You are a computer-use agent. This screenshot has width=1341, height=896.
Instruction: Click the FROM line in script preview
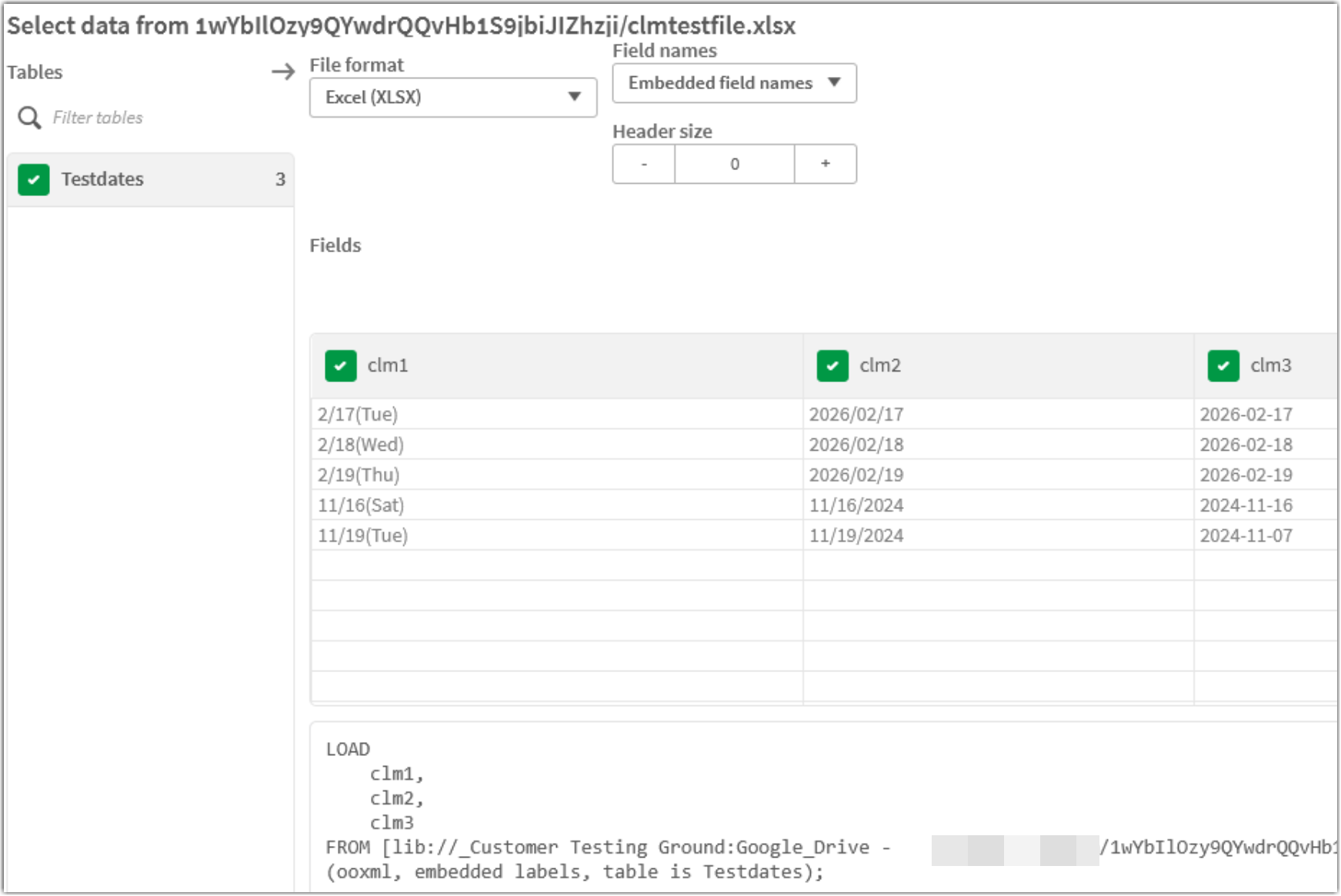click(x=831, y=848)
